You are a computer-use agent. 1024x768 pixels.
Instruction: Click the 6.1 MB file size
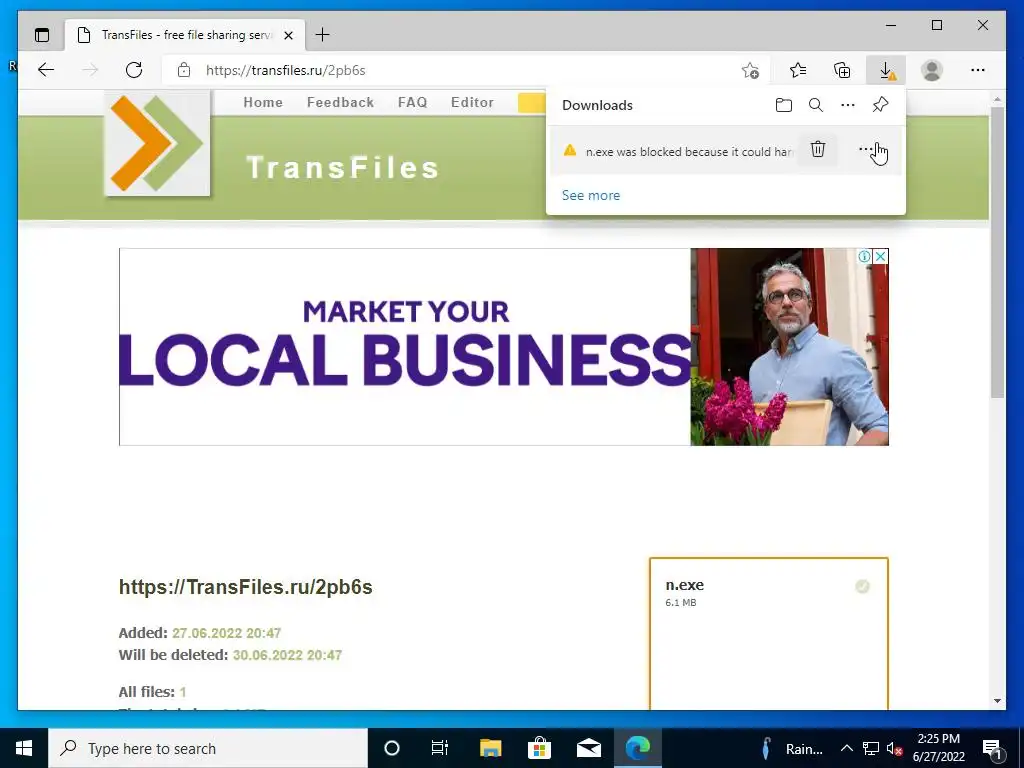(680, 603)
